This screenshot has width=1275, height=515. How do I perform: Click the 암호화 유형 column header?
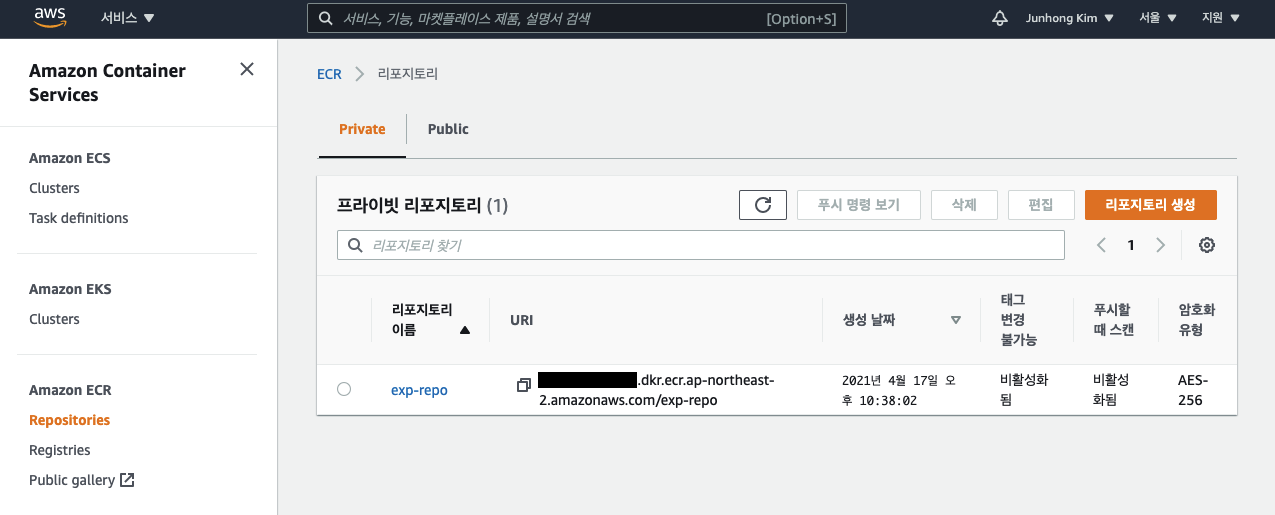click(1196, 320)
